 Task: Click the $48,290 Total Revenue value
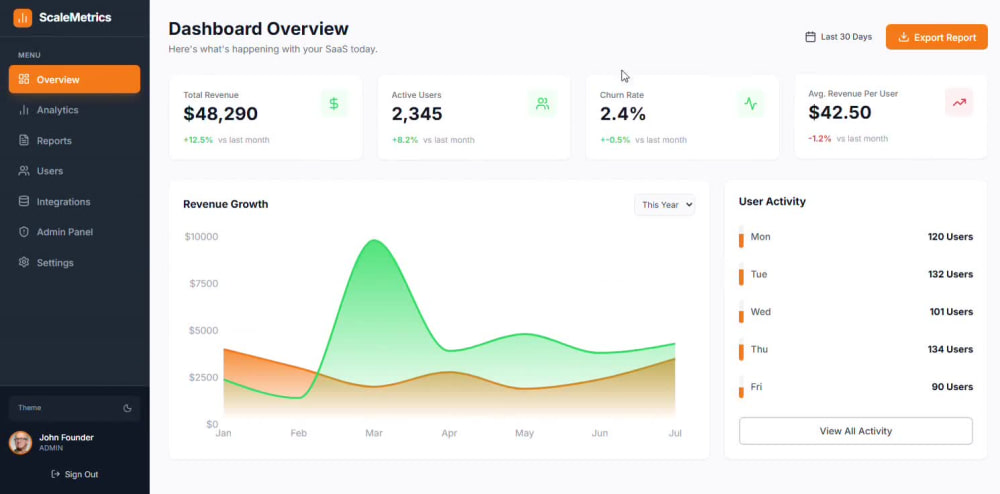[x=221, y=113]
